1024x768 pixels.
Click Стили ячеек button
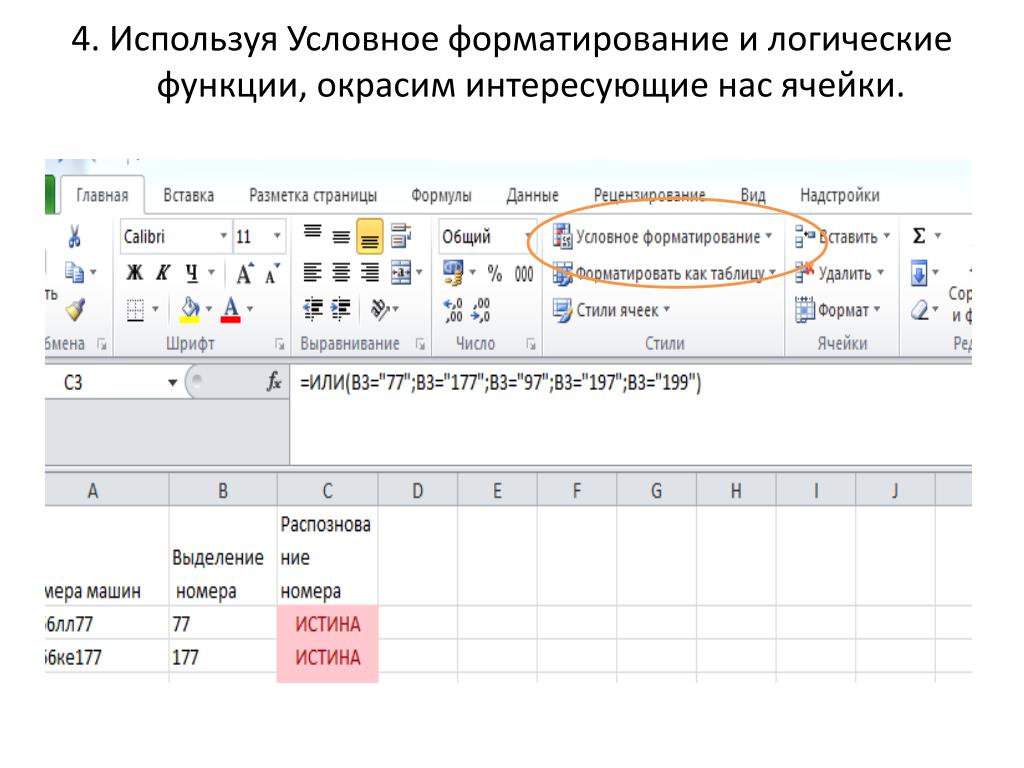611,310
